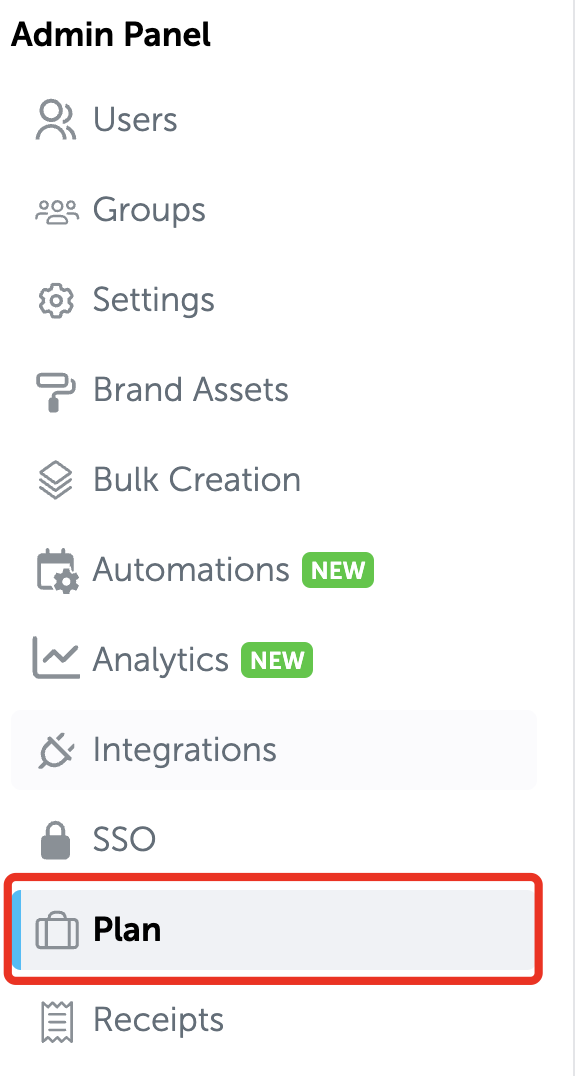
Task: Click the Groups icon
Action: (x=56, y=210)
